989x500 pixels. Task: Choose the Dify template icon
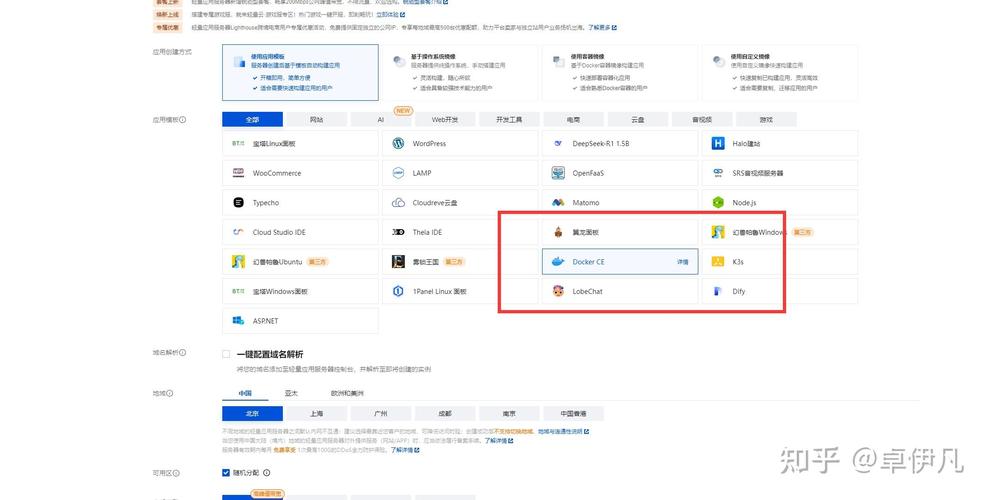(717, 291)
